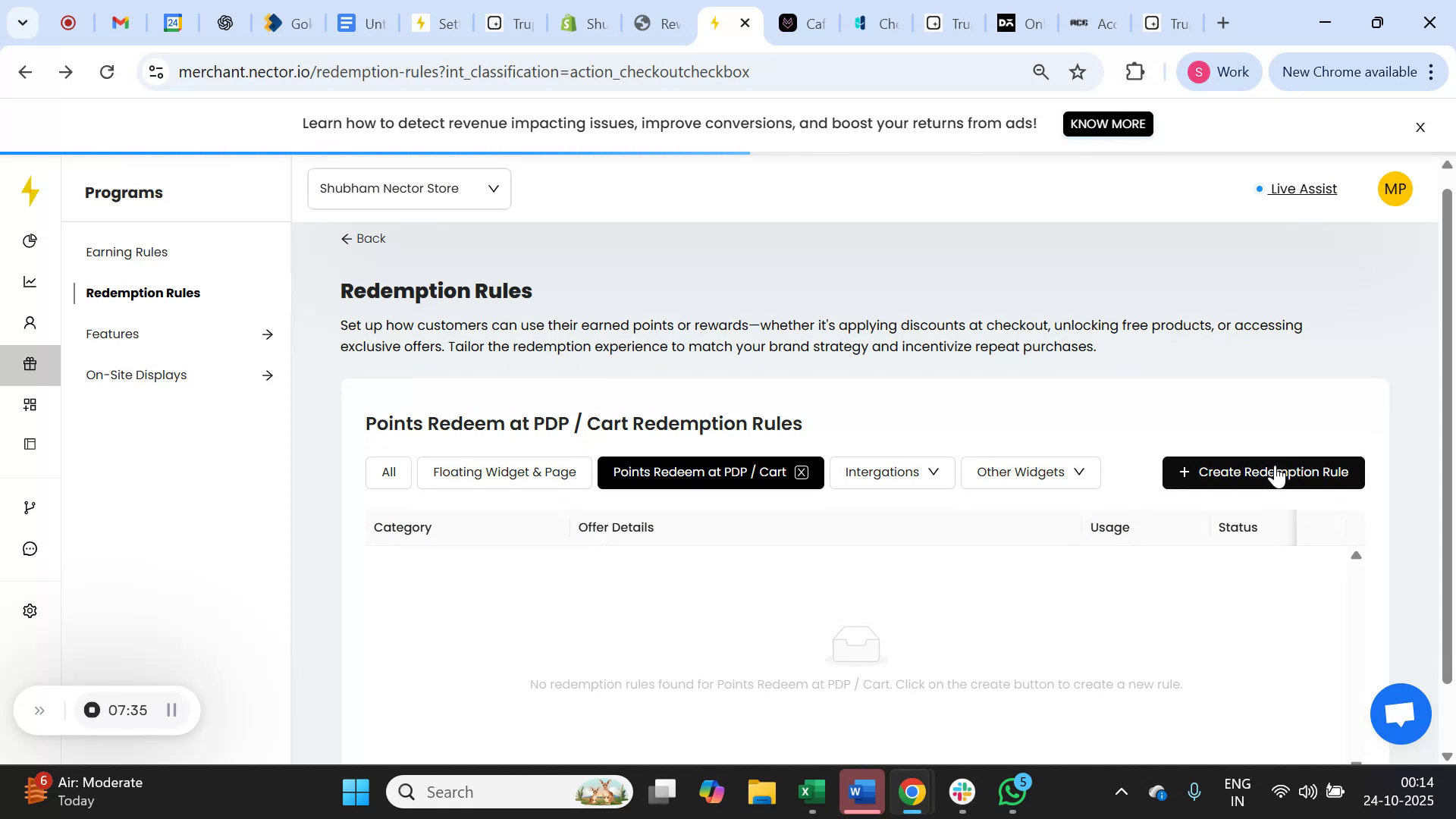Open the chat bubble support icon in sidebar
The width and height of the screenshot is (1456, 819).
point(30,548)
